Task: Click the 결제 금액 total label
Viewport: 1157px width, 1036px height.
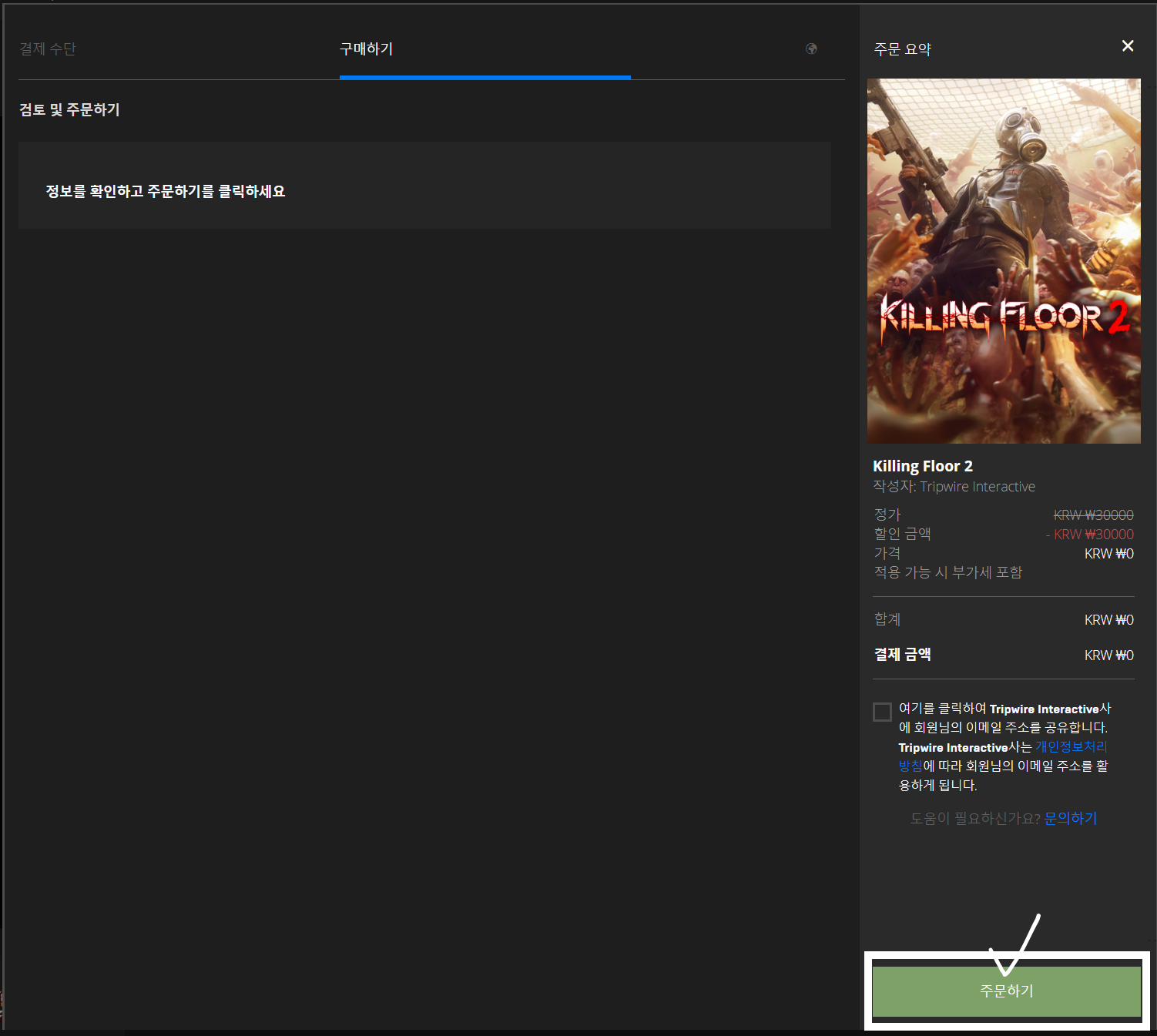Action: click(903, 655)
